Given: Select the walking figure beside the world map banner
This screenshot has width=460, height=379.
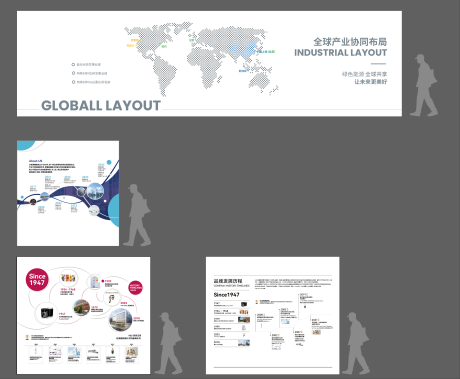Looking at the screenshot, I should (424, 85).
